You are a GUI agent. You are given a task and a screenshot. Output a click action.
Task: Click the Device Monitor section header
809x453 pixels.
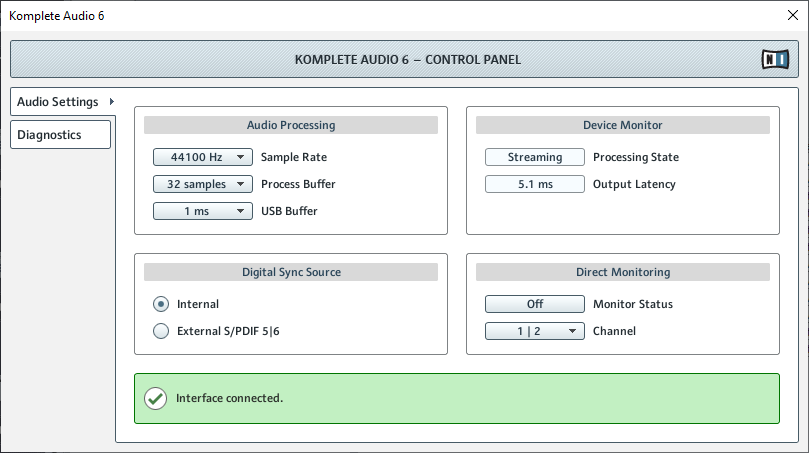pyautogui.click(x=623, y=125)
